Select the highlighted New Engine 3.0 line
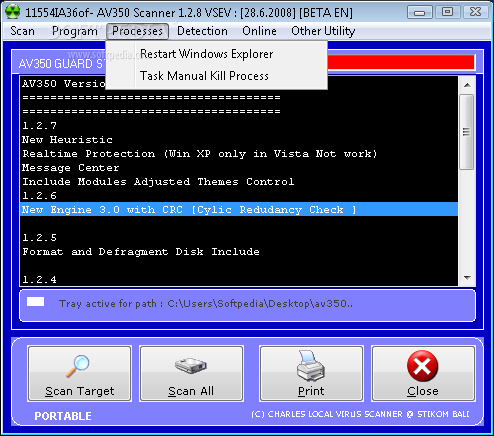This screenshot has height=436, width=494. [239, 209]
